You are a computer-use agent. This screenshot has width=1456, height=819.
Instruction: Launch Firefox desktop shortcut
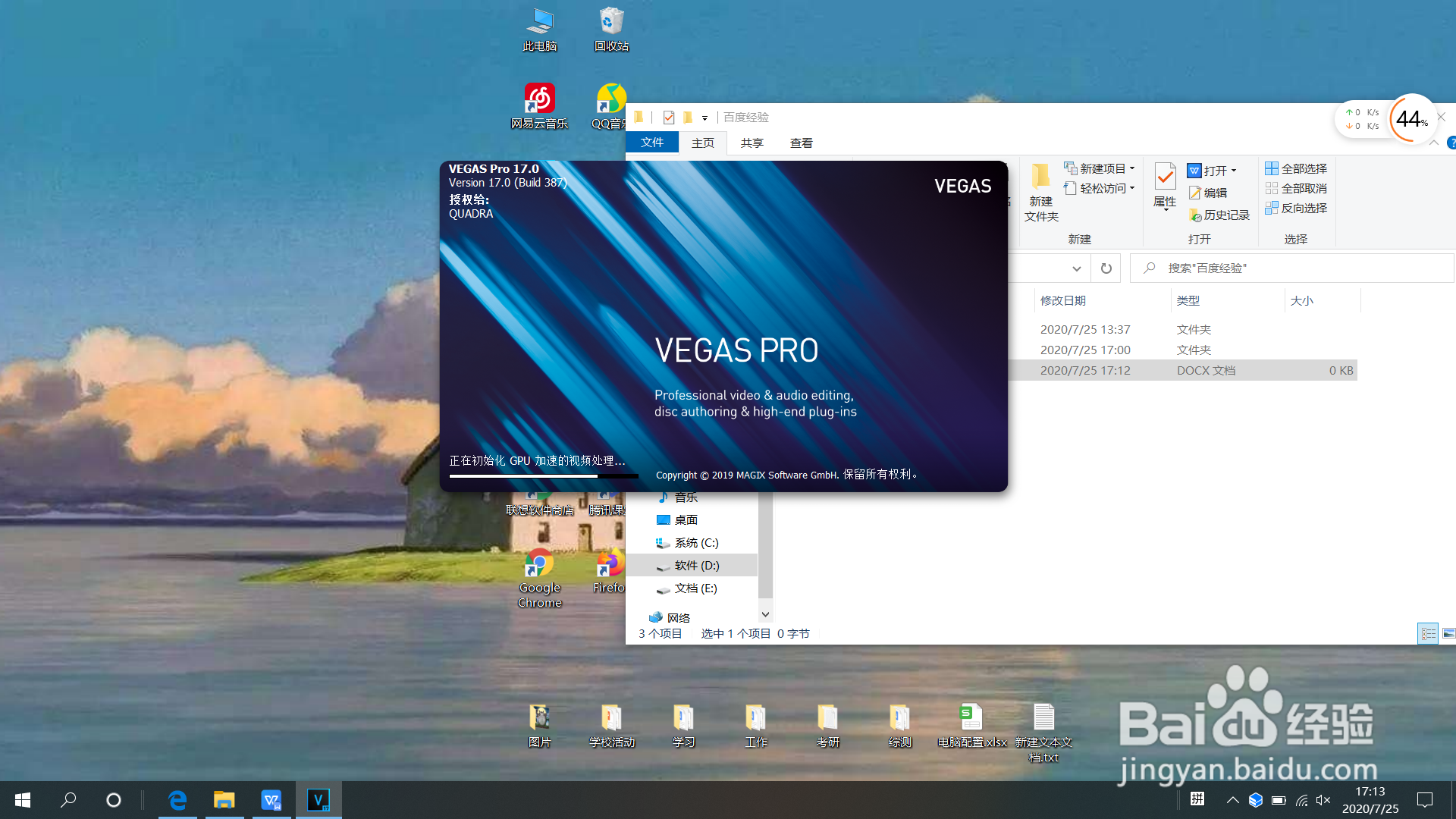click(x=609, y=572)
